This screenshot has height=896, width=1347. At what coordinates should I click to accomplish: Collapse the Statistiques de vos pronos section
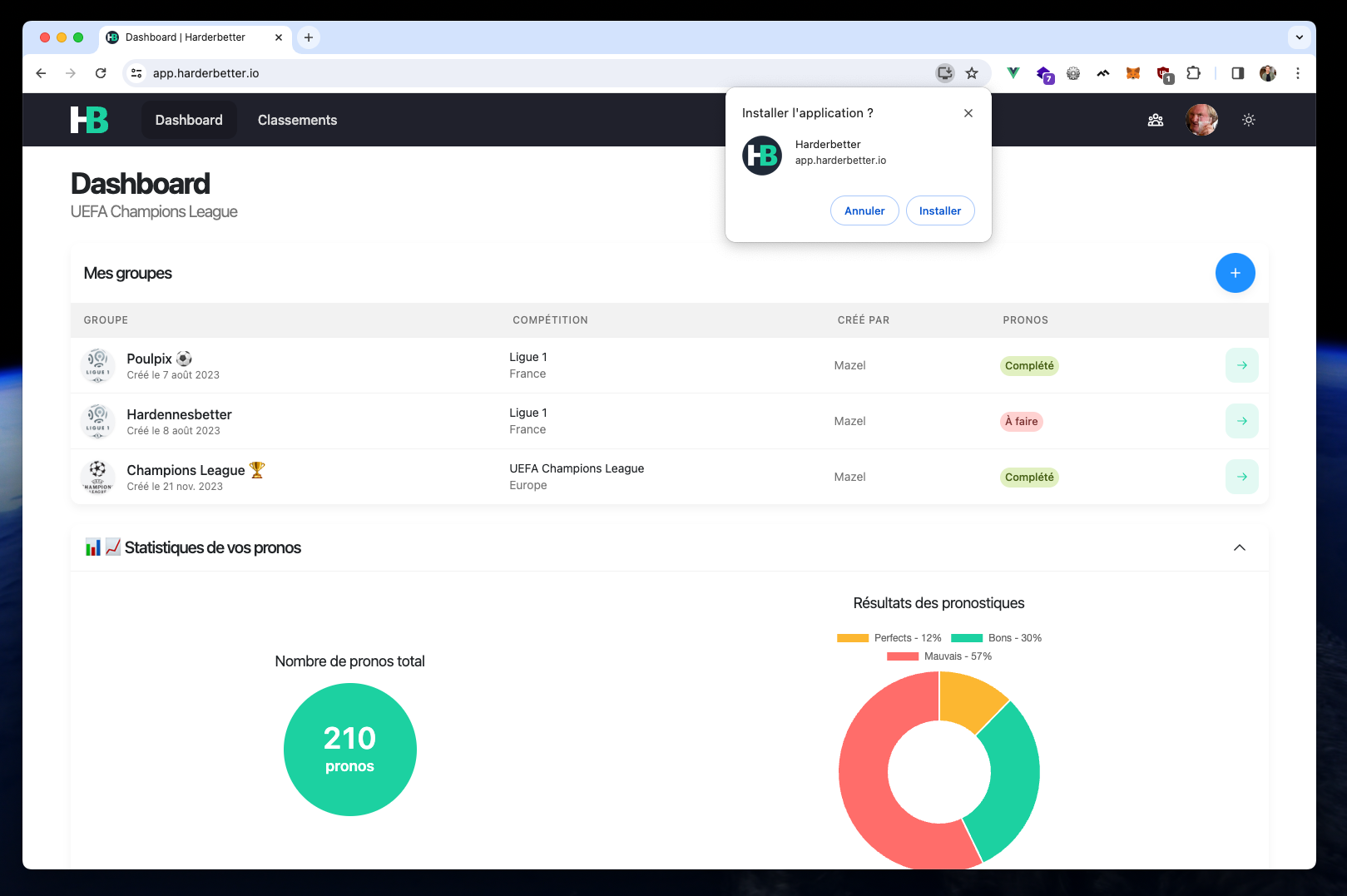point(1239,547)
